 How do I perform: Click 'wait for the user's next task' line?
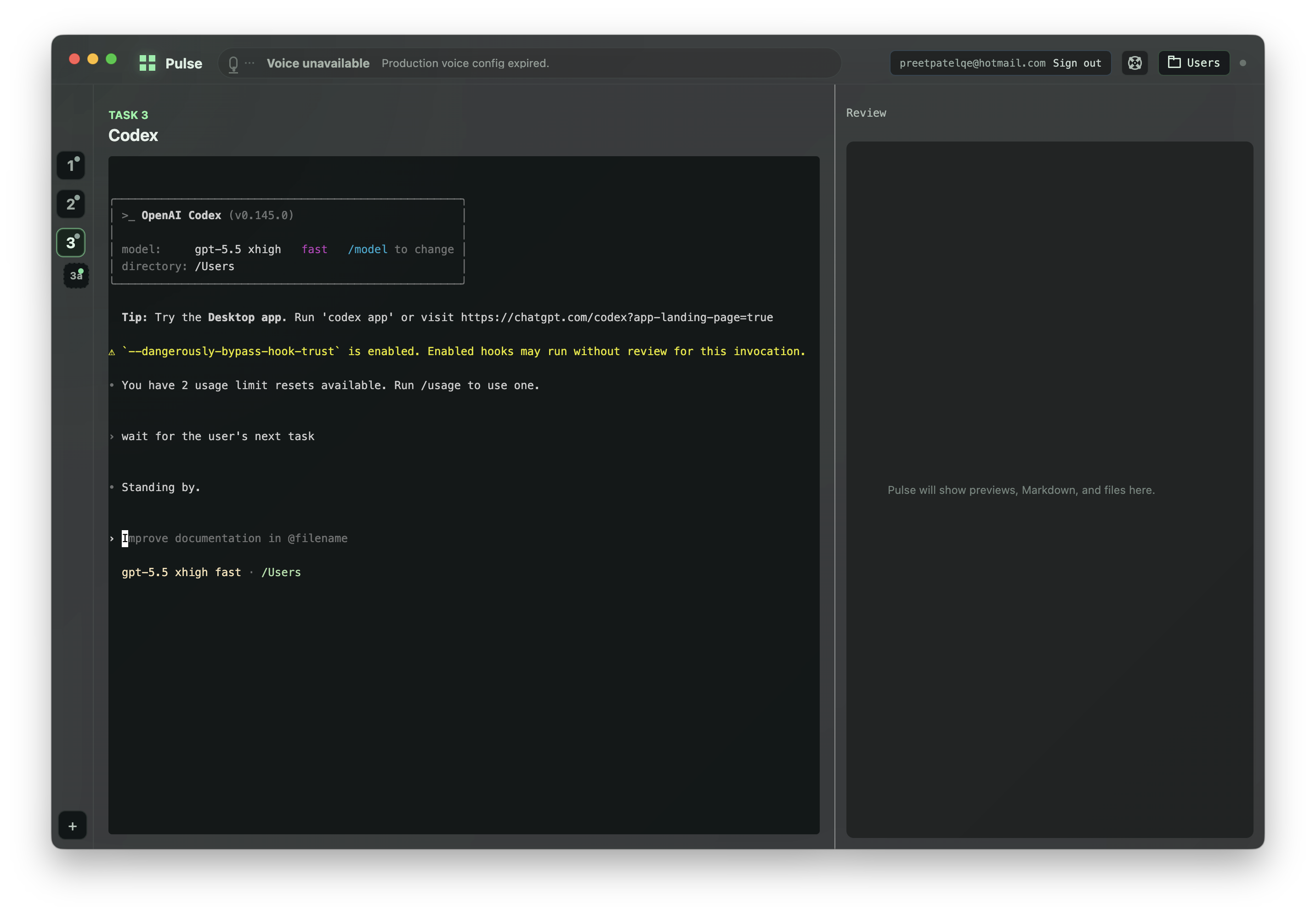pos(218,437)
